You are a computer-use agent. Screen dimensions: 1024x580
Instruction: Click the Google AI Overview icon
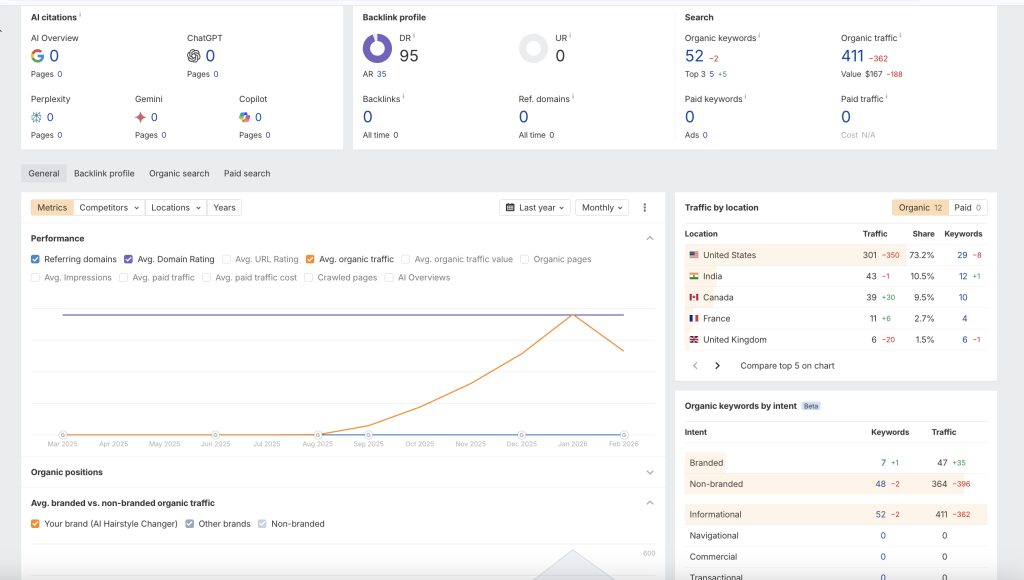(38, 56)
